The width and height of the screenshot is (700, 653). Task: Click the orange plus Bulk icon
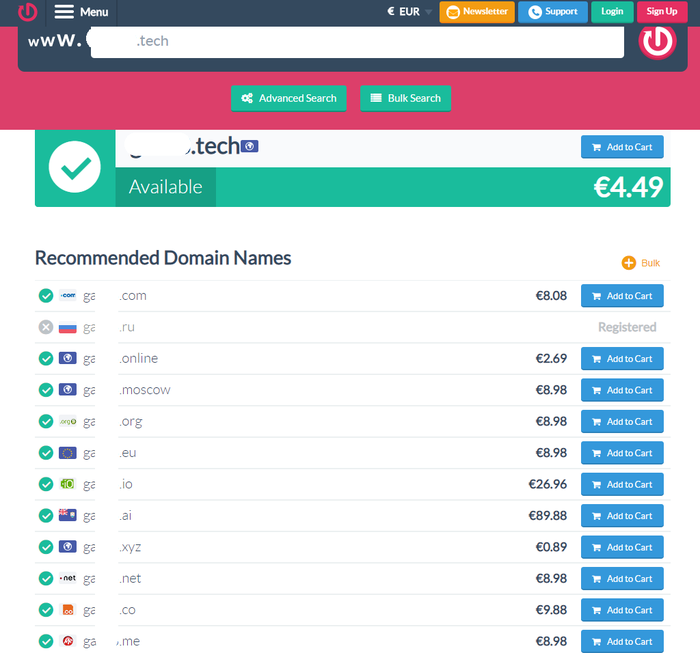(629, 263)
